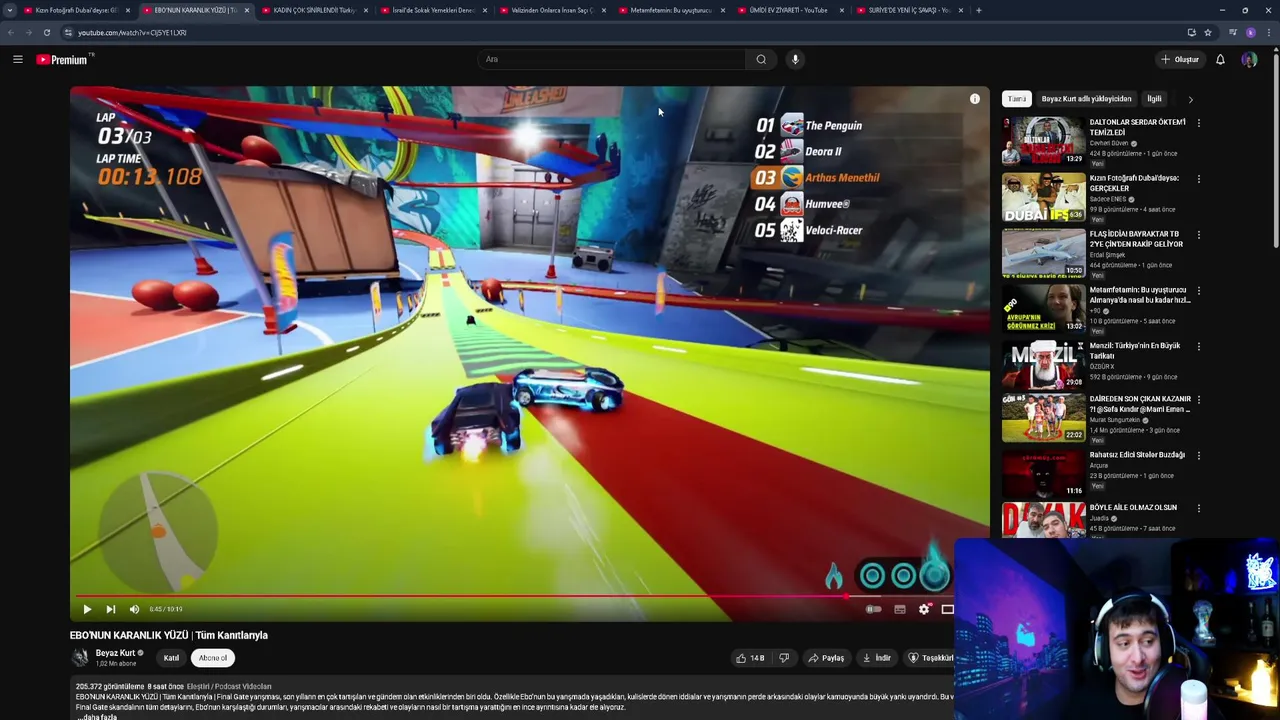
Task: Open player settings gear icon
Action: (x=924, y=609)
